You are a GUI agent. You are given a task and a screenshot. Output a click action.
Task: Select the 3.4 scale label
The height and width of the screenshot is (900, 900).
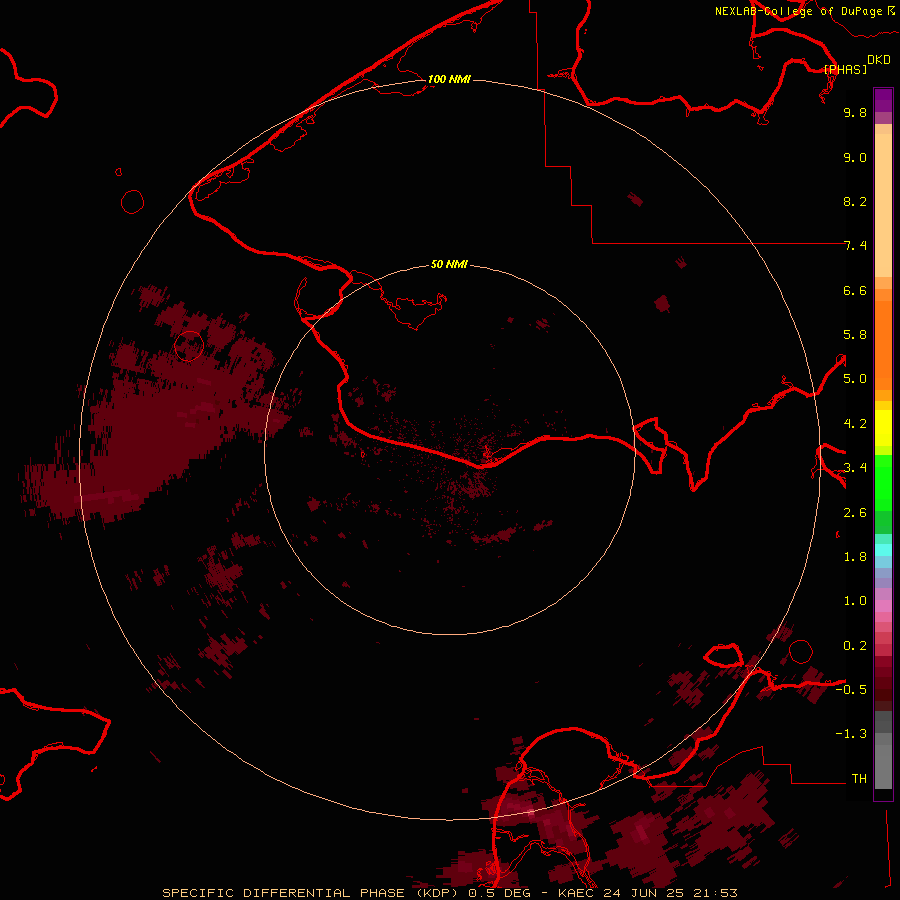click(x=855, y=468)
